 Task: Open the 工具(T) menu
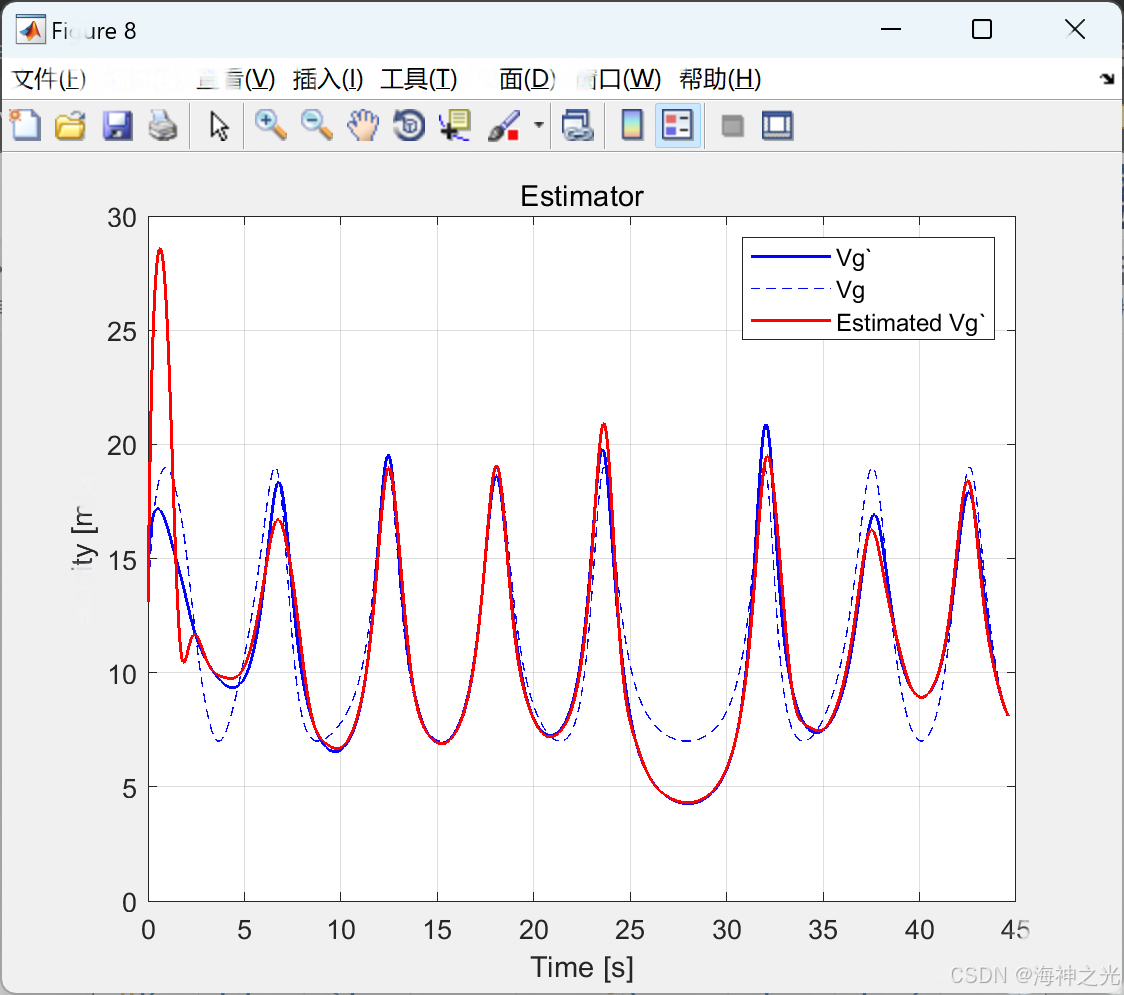(x=419, y=79)
